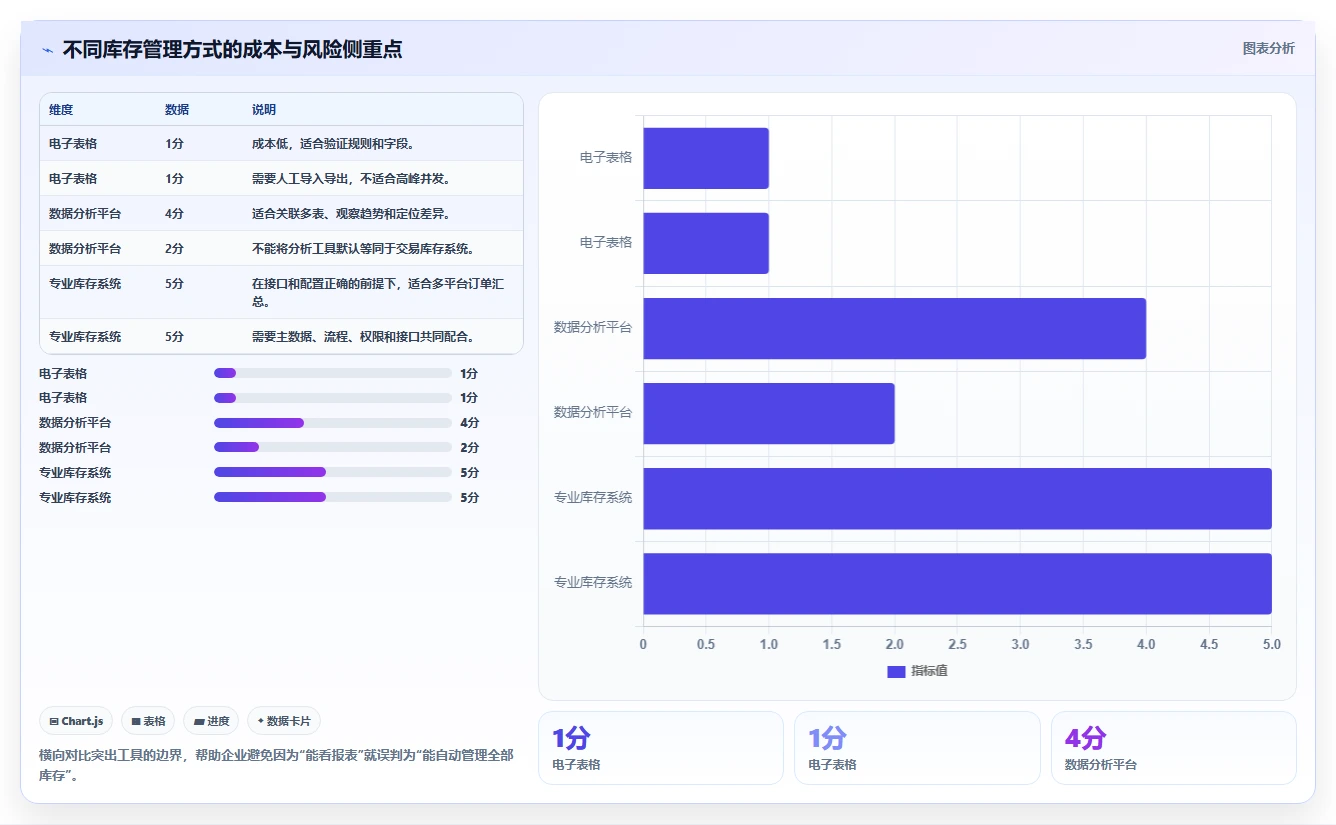Click the 3.0 tick on the chart axis
Viewport: 1336px width, 825px height.
1020,644
